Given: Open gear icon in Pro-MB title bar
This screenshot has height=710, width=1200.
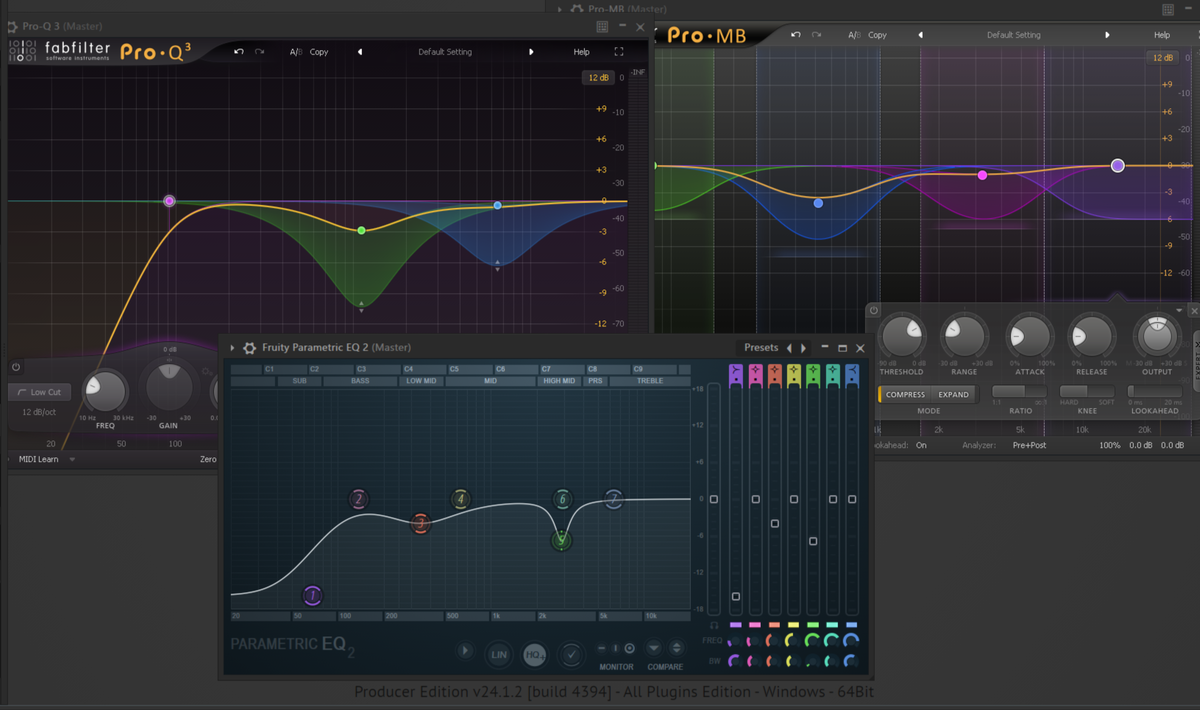Looking at the screenshot, I should point(577,9).
